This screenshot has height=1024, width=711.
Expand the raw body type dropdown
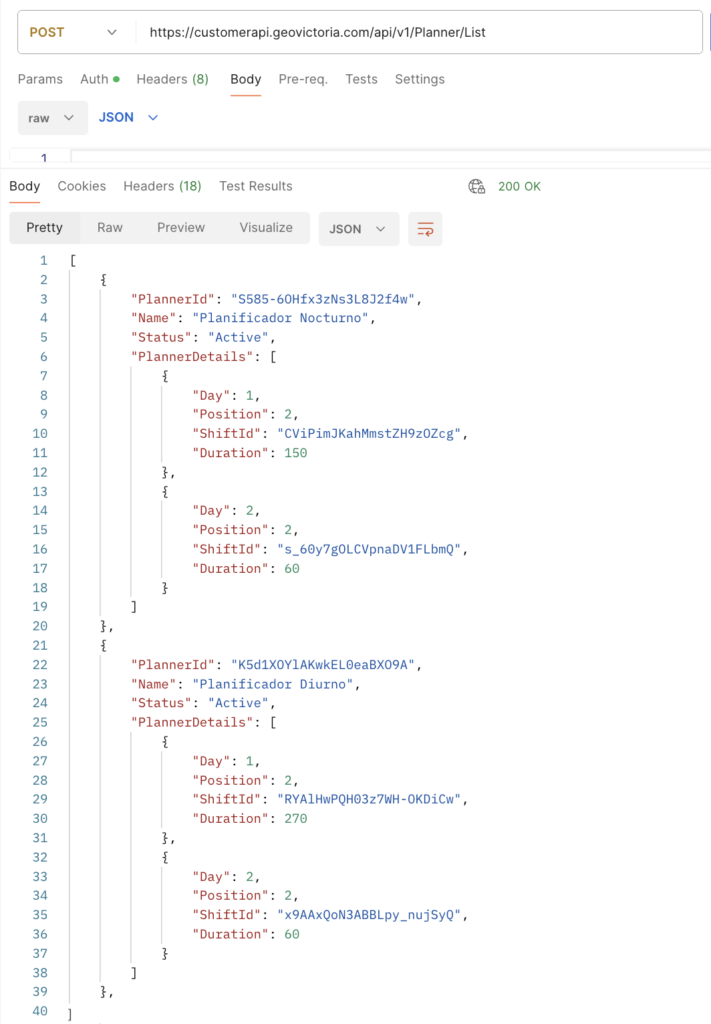coord(51,117)
